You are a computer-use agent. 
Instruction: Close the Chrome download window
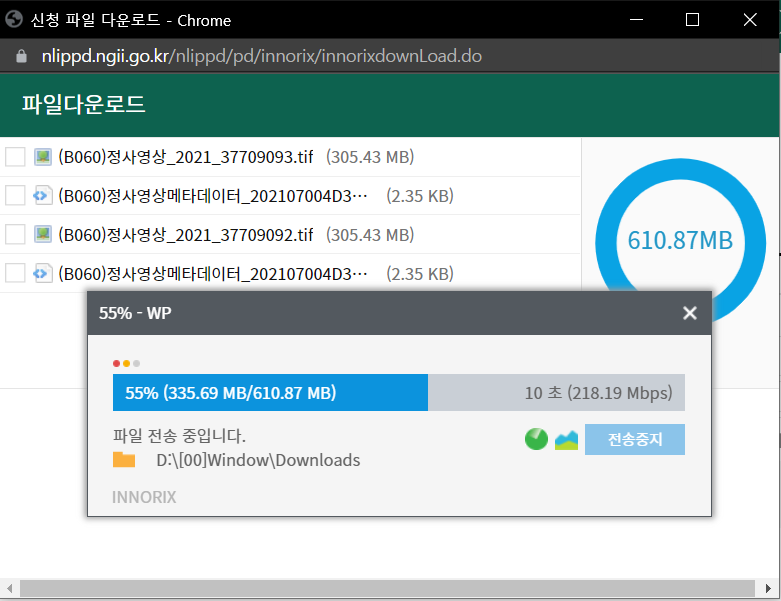pos(750,19)
